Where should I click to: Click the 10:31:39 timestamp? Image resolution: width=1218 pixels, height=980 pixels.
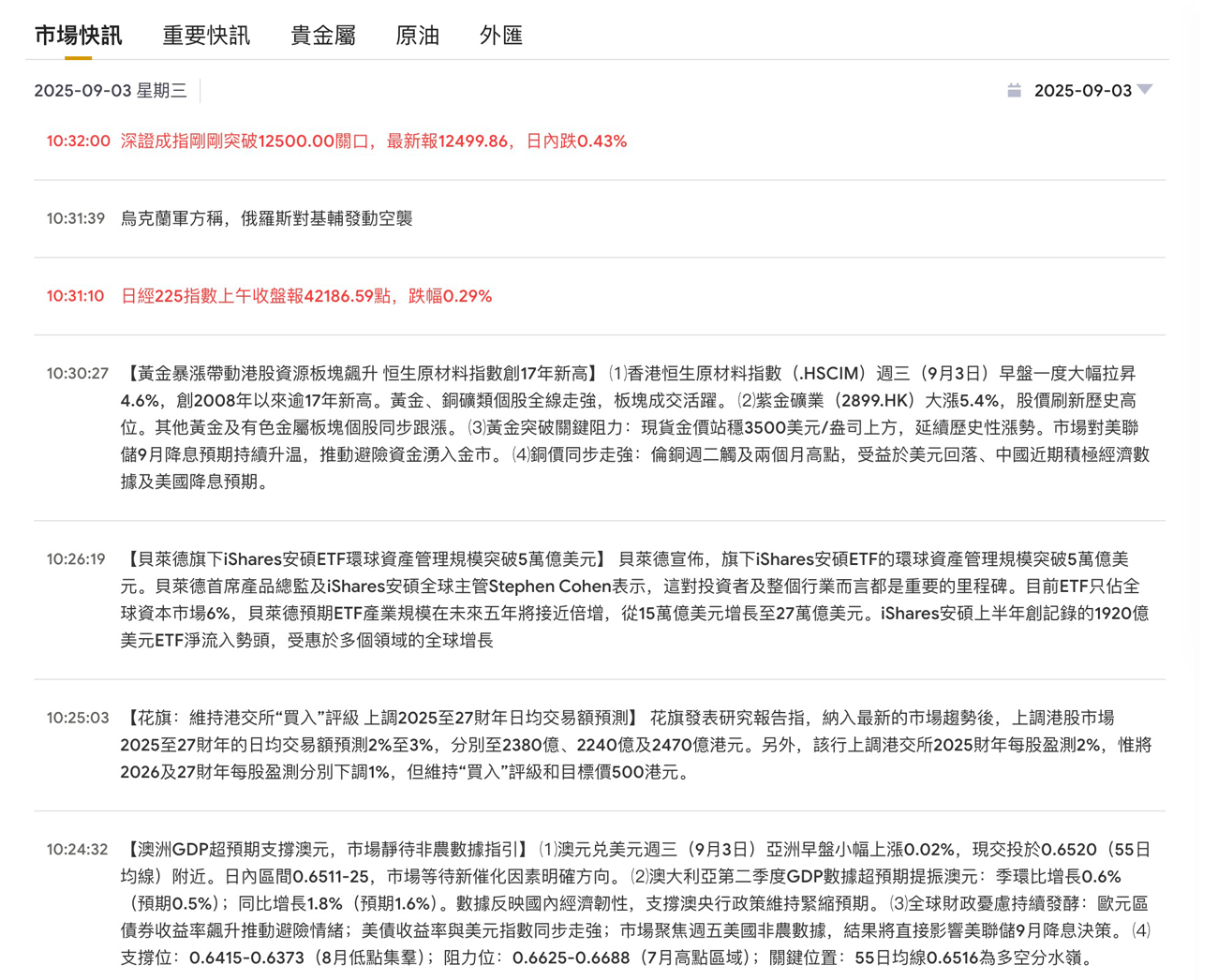click(76, 218)
